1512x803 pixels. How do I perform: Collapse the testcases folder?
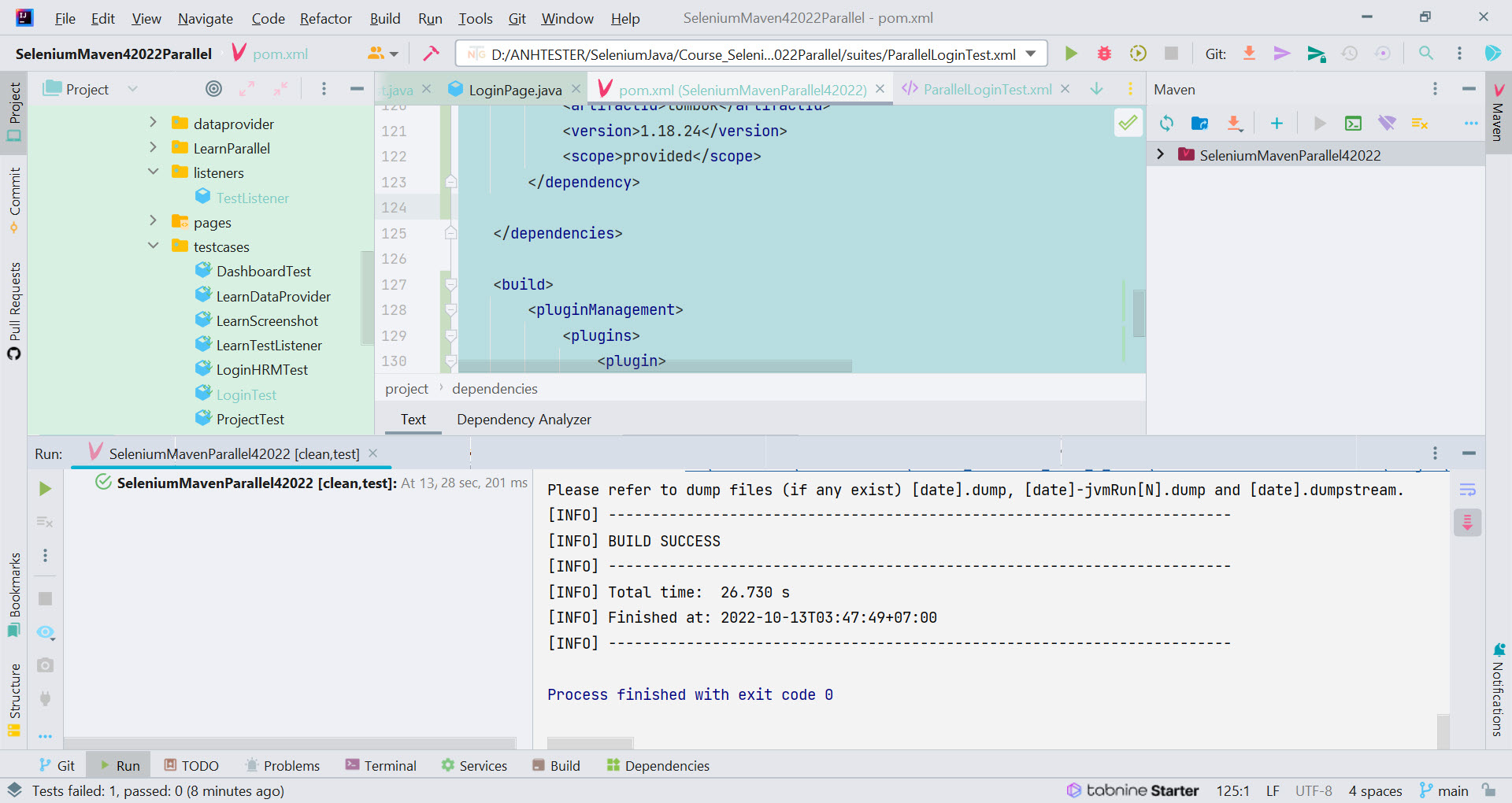pyautogui.click(x=153, y=246)
